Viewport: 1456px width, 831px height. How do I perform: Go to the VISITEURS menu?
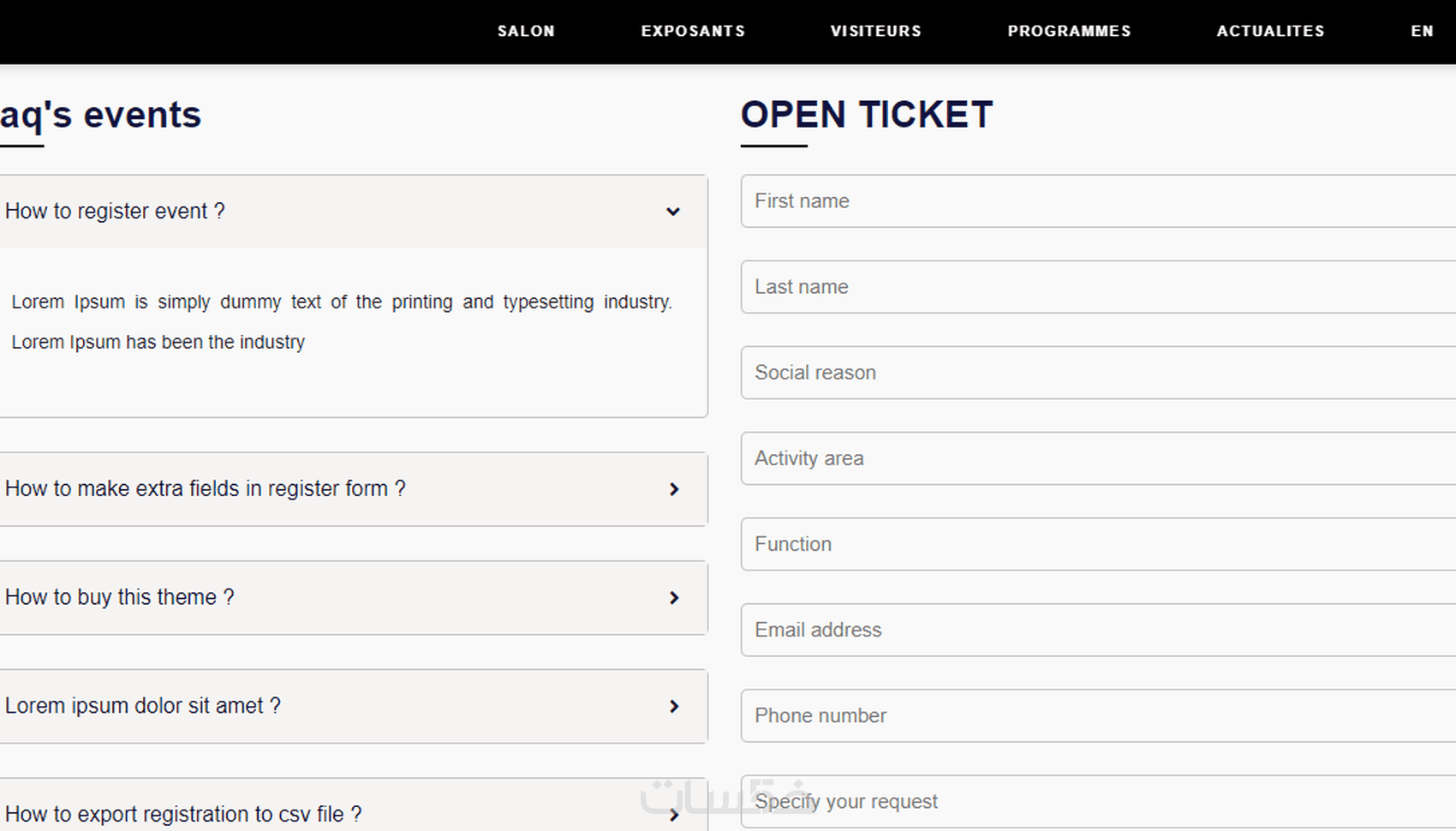[875, 31]
